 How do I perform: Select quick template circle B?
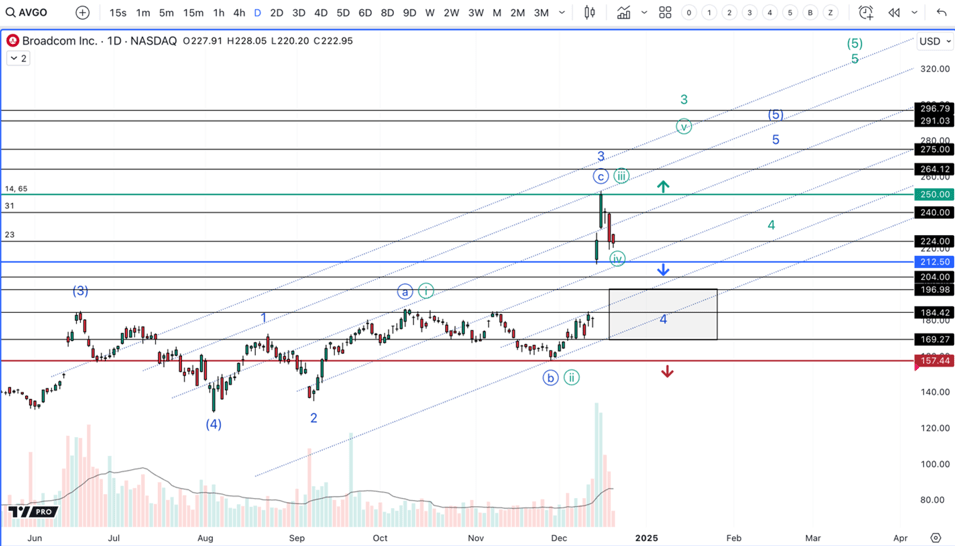810,13
